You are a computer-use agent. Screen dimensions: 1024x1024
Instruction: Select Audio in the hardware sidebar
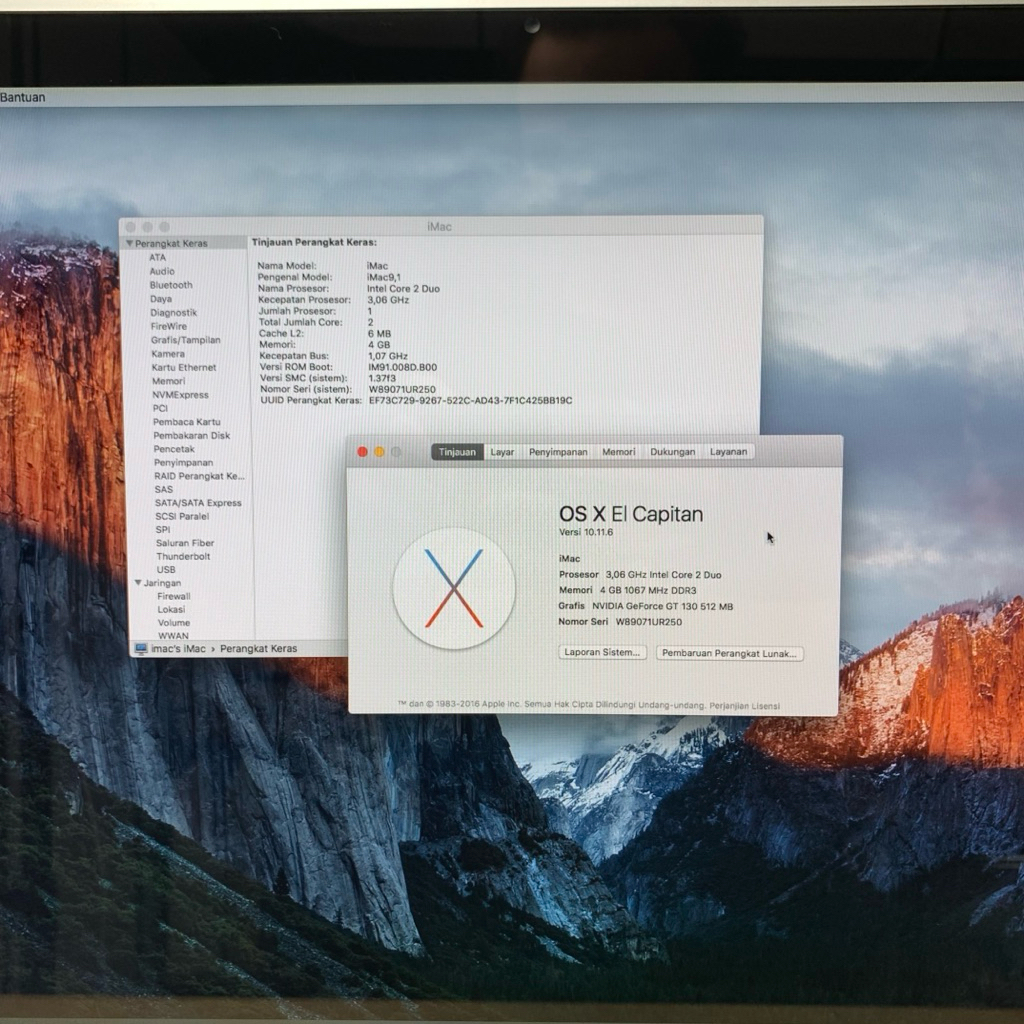tap(162, 271)
